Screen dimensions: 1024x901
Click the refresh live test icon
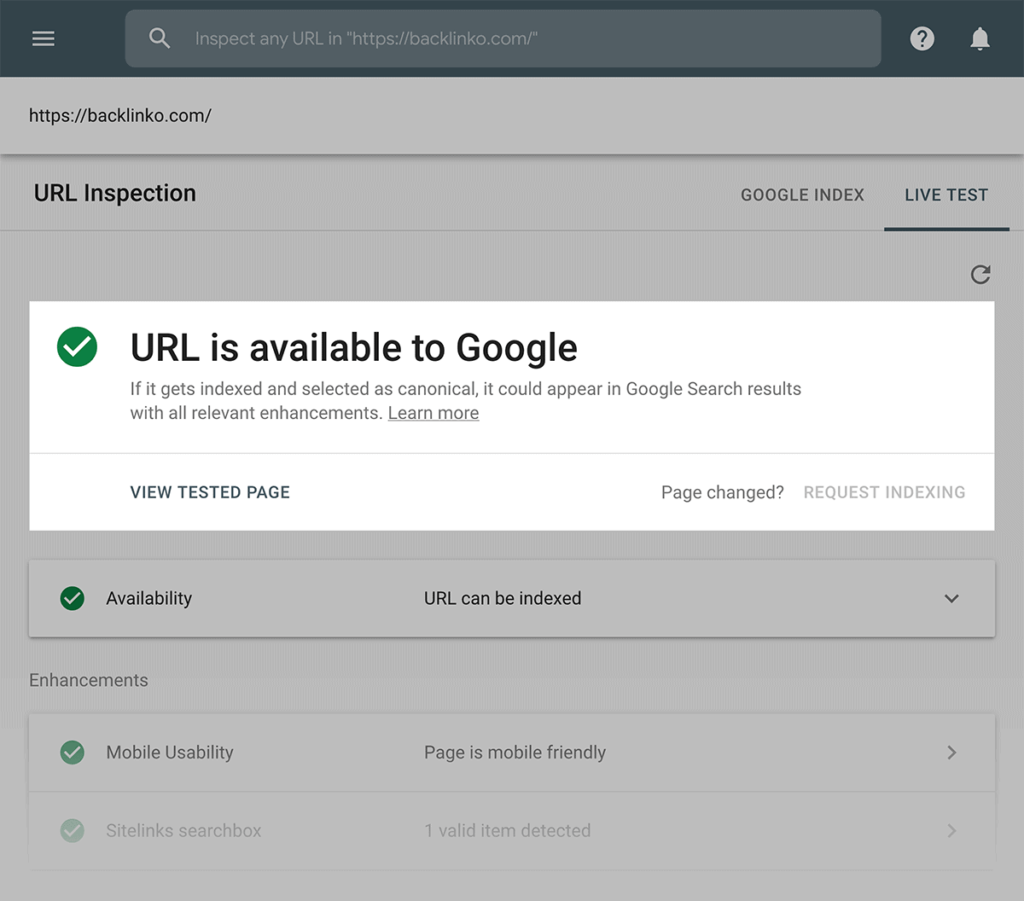(x=980, y=274)
